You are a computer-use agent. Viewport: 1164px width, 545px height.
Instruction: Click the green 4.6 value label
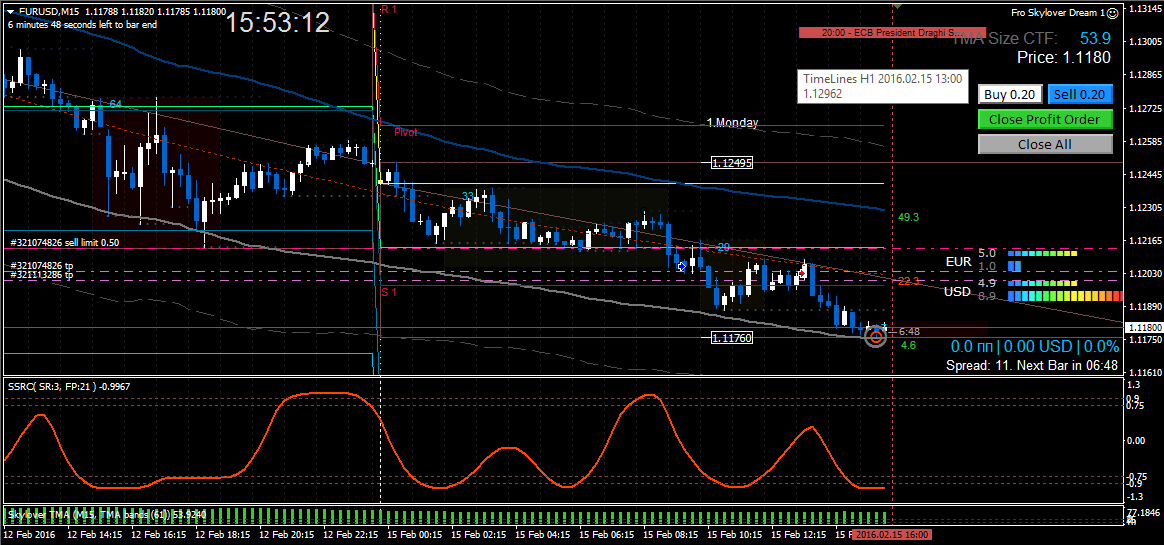coord(908,345)
